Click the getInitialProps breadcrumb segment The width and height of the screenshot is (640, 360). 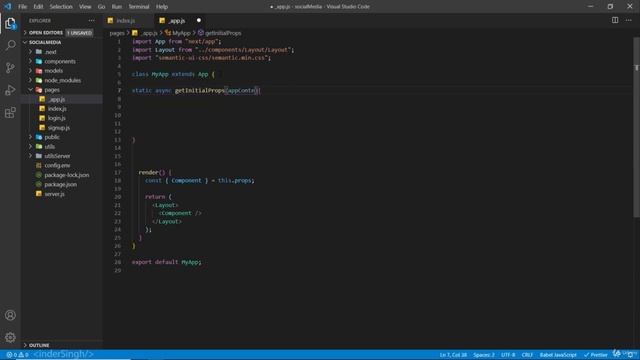(x=220, y=33)
